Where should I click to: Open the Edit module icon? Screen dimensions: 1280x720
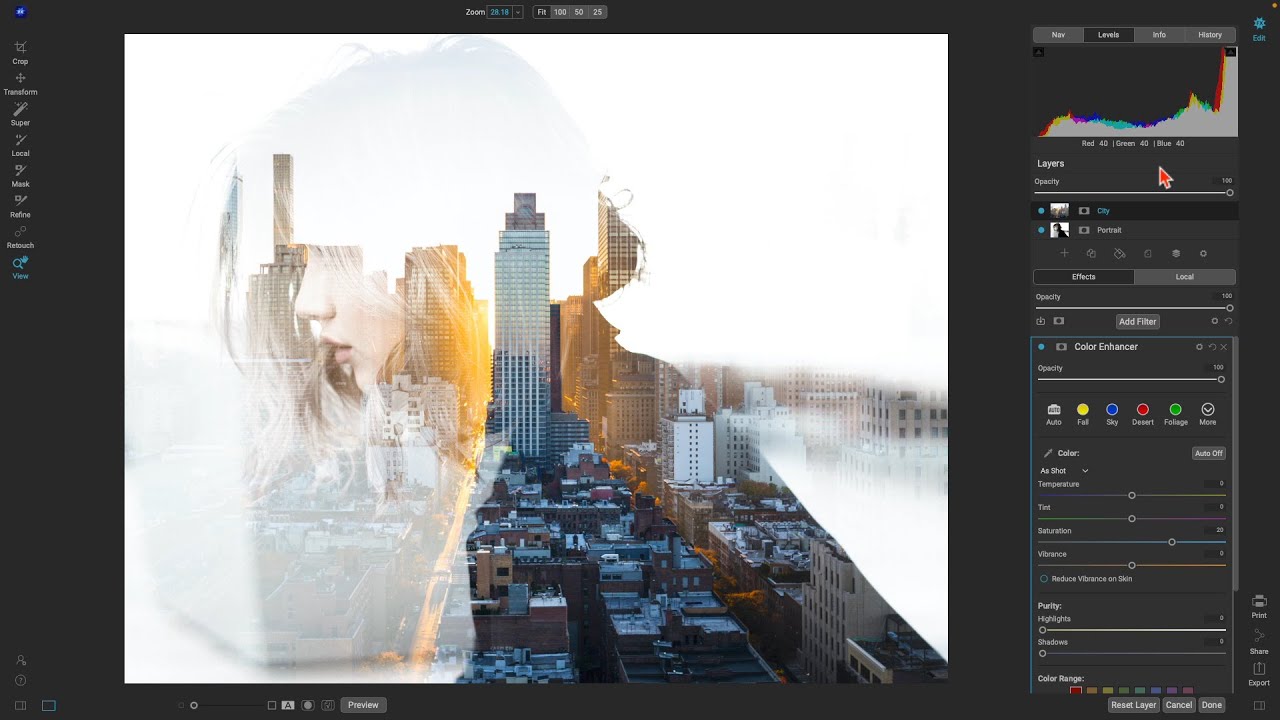pos(1259,28)
